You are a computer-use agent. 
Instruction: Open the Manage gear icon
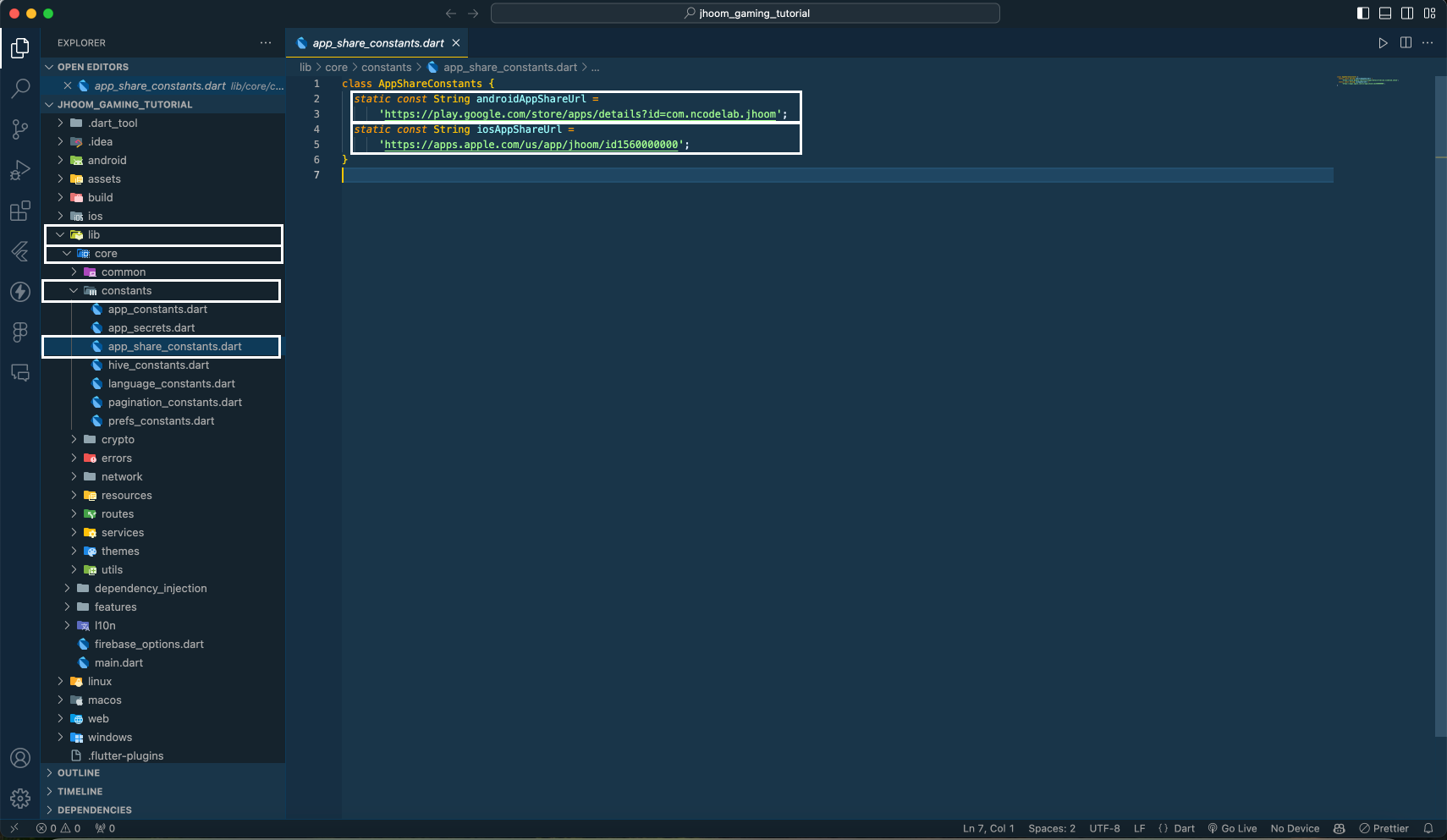(x=20, y=799)
